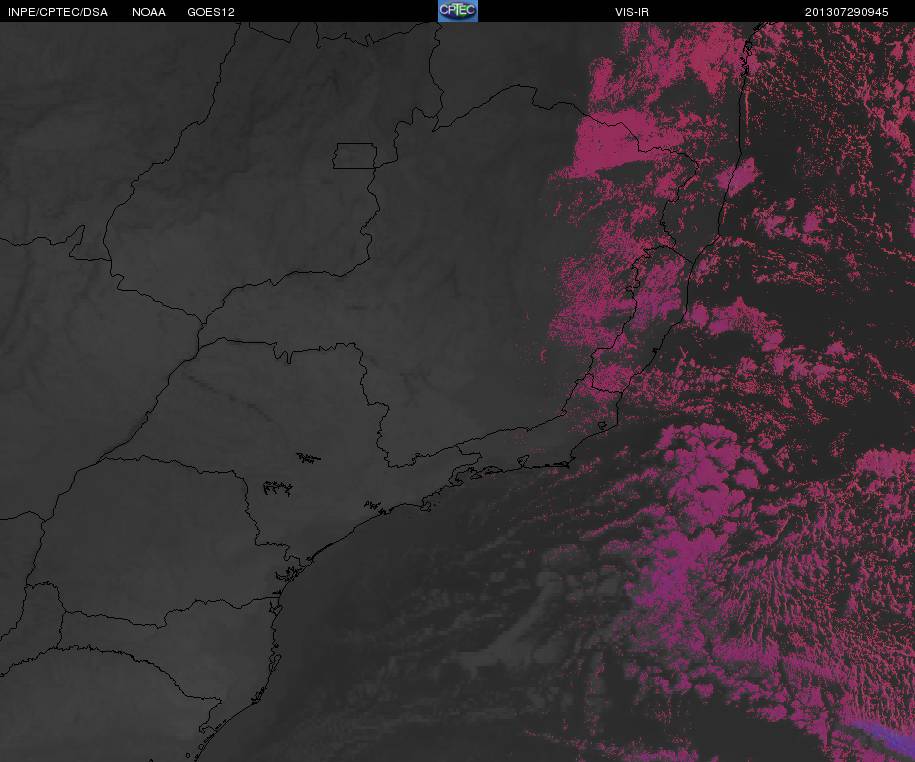Click the GOES12 satellite label
The image size is (915, 762).
click(x=211, y=12)
